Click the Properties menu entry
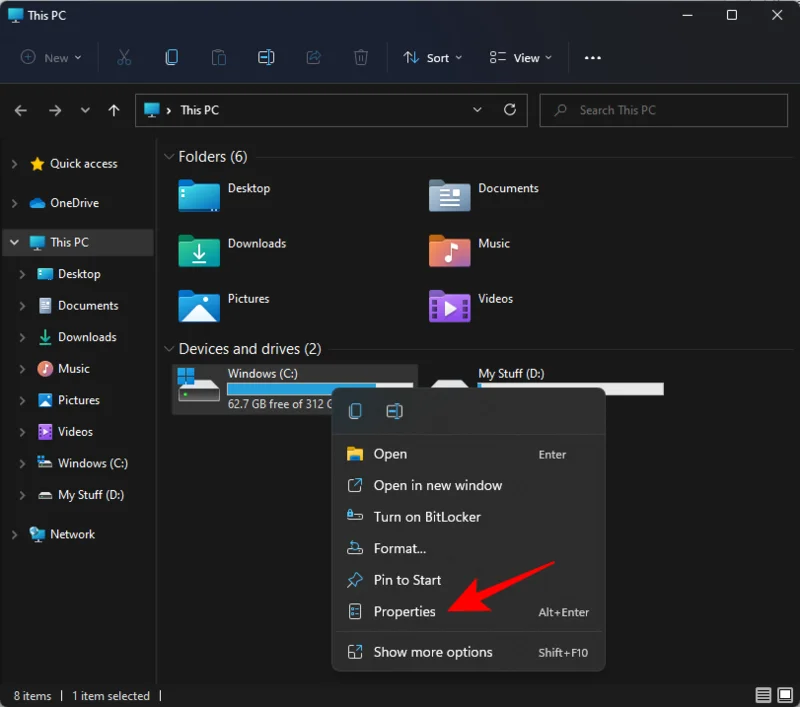Viewport: 800px width, 707px height. 404,611
